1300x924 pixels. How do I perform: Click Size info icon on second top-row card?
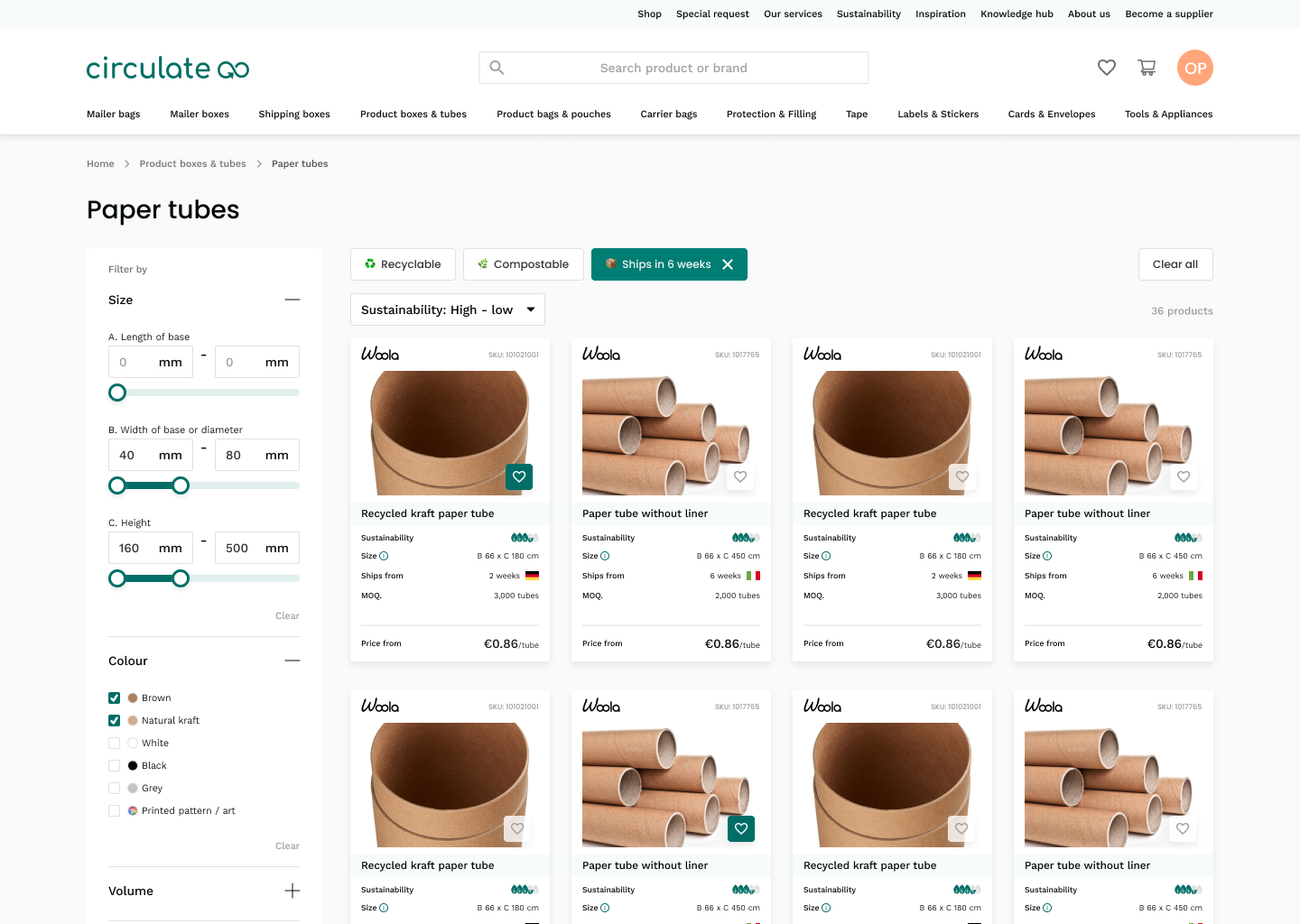[605, 556]
